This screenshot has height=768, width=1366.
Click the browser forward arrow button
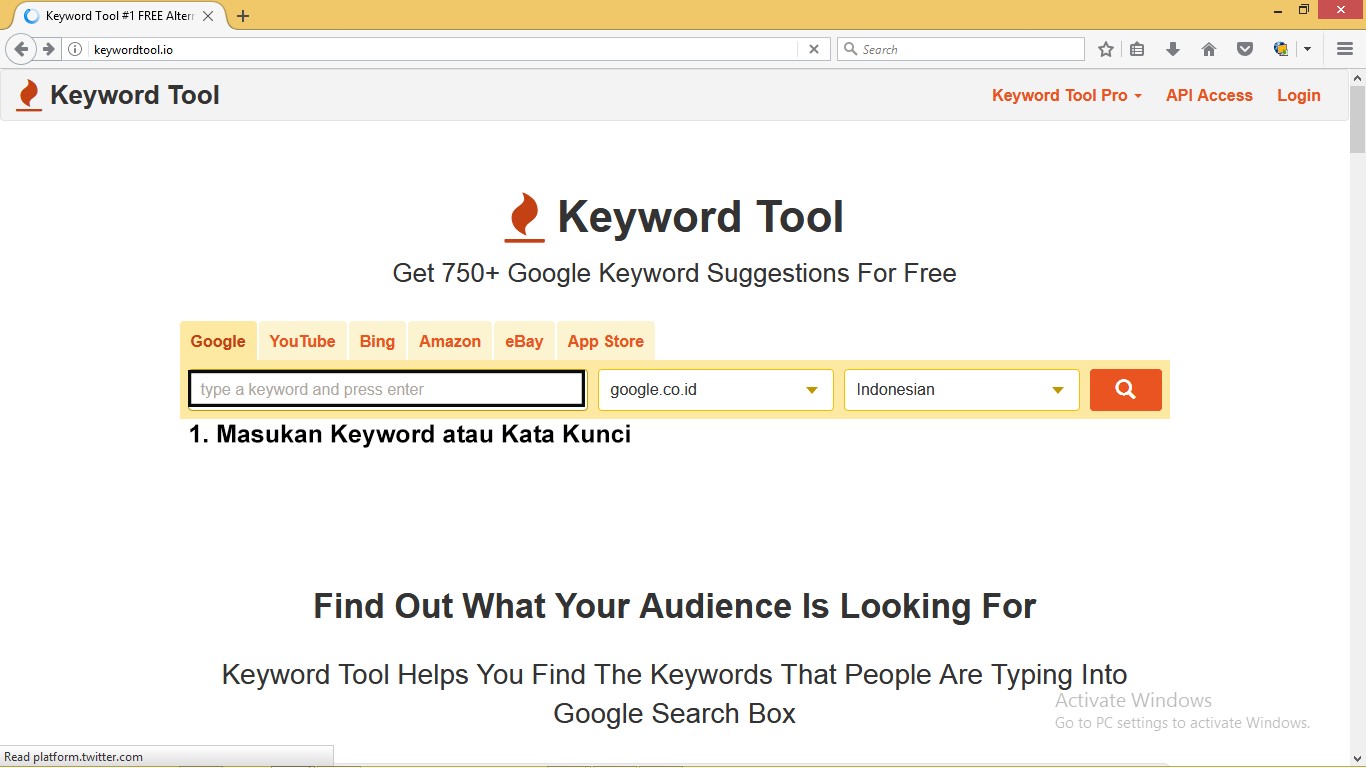point(48,49)
